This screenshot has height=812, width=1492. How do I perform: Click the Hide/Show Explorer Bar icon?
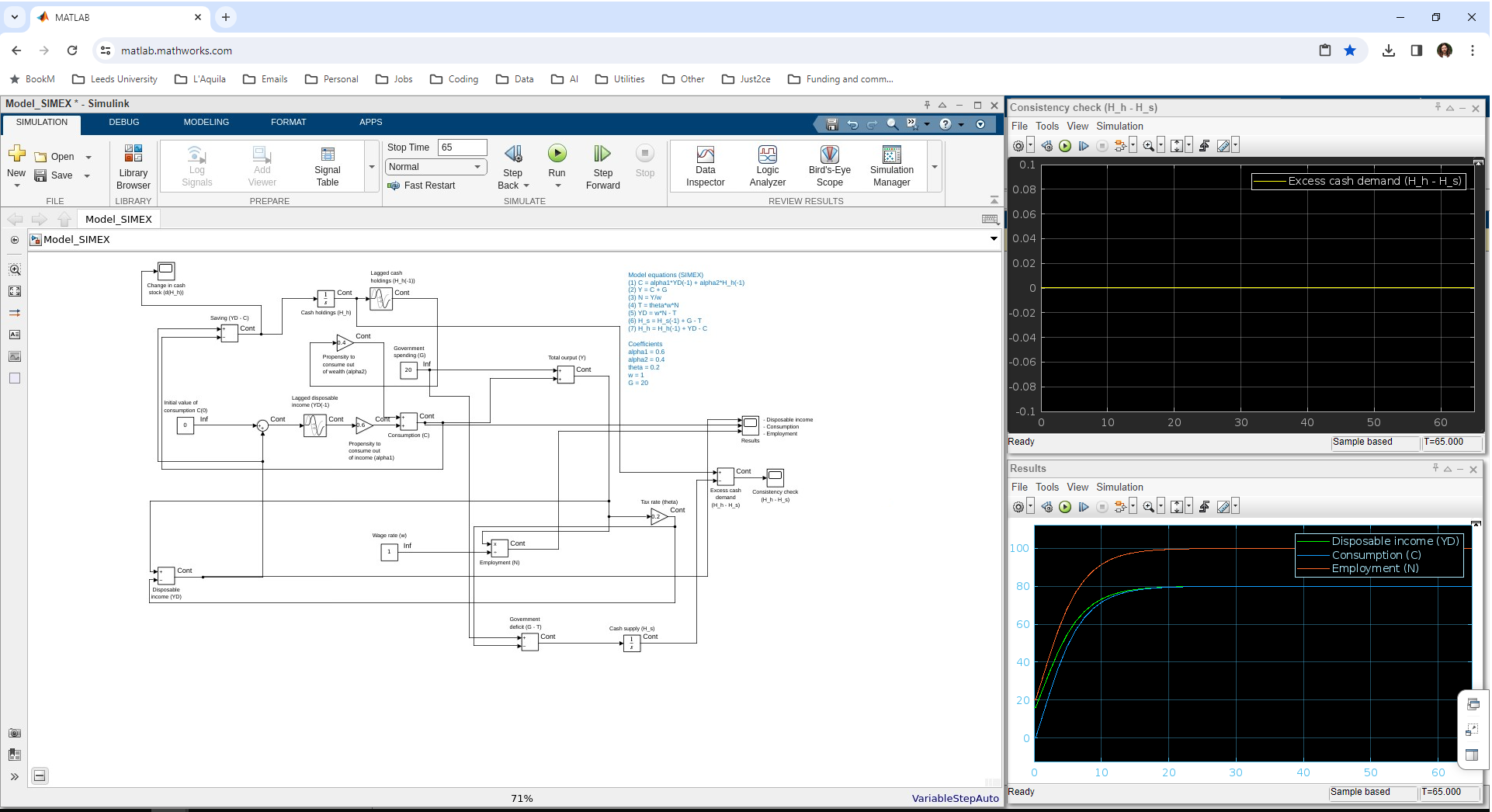(x=15, y=240)
